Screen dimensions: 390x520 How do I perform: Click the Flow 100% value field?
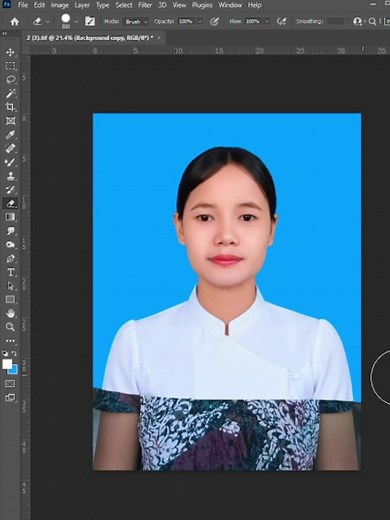tap(253, 21)
